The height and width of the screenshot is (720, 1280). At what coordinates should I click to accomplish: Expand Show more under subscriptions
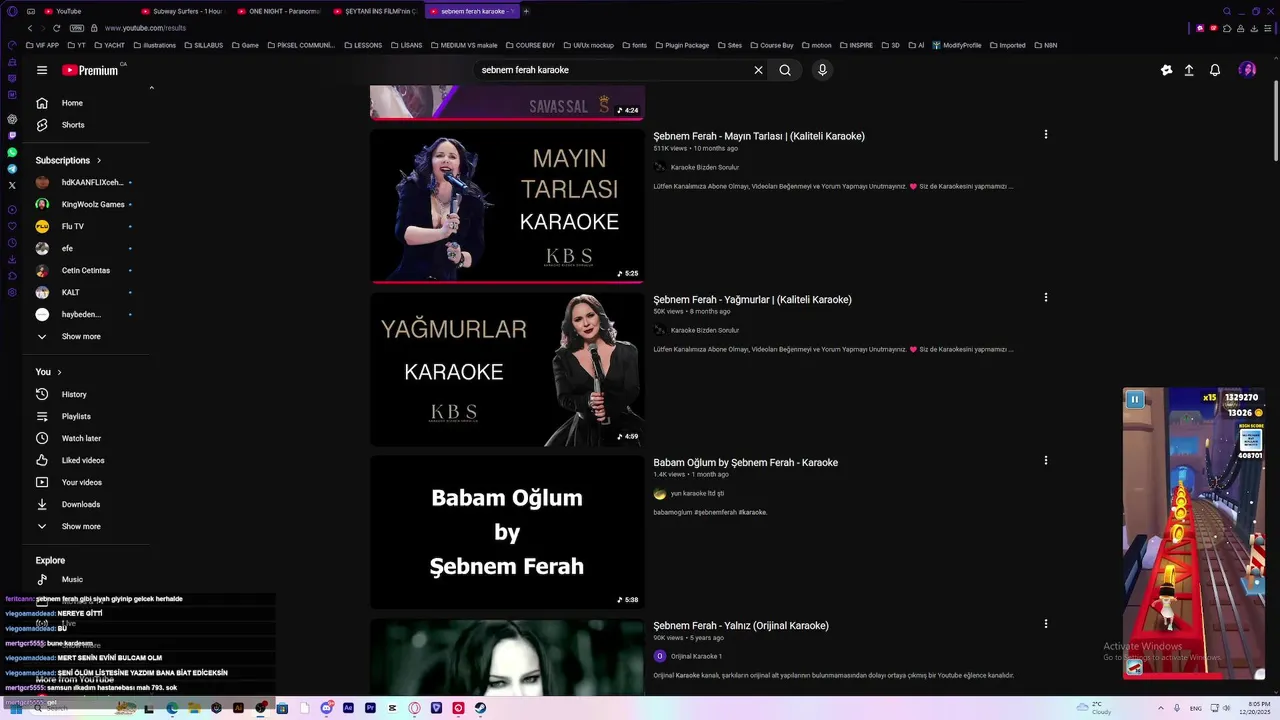(x=87, y=336)
